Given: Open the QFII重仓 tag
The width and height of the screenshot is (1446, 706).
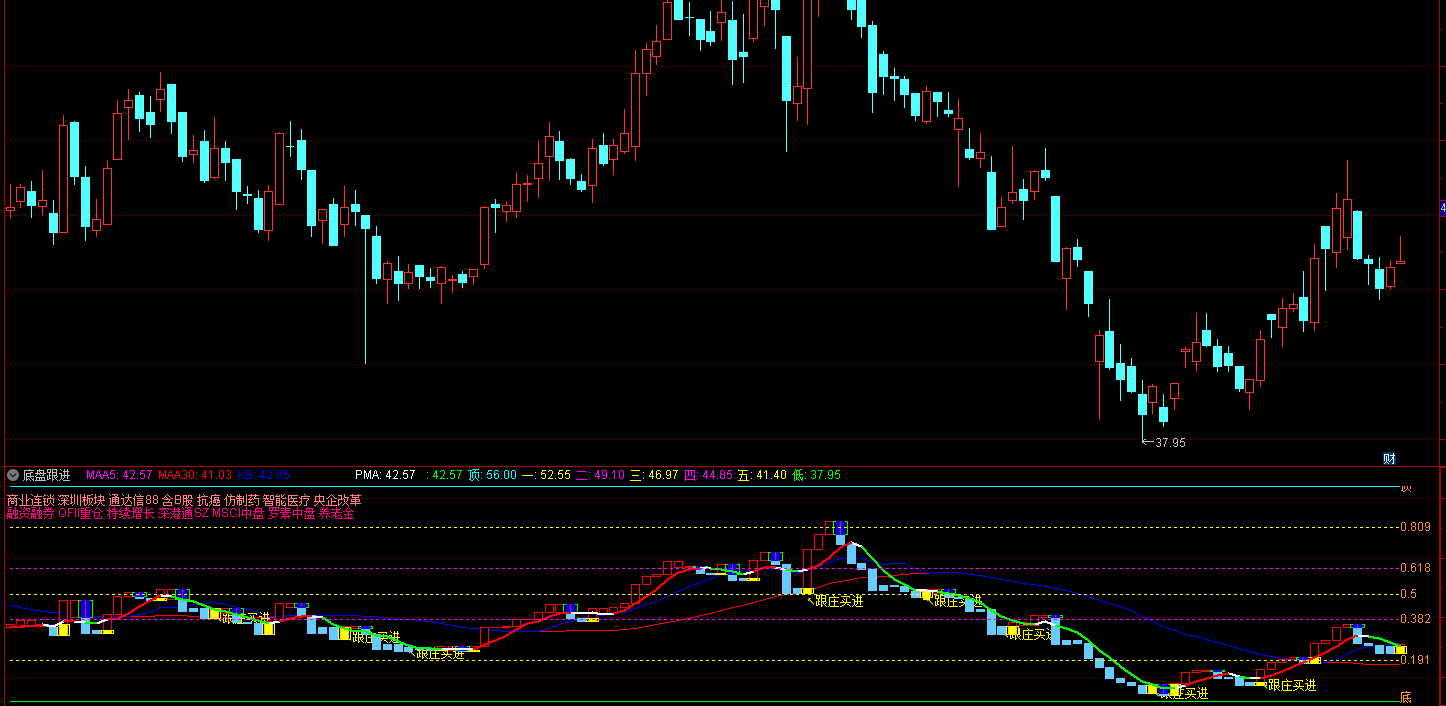Looking at the screenshot, I should click(81, 513).
